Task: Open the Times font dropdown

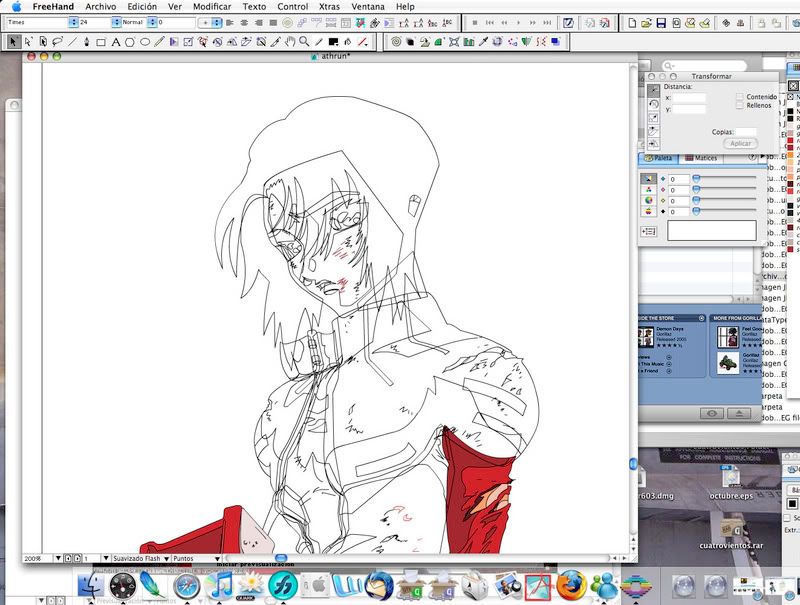Action: (73, 22)
